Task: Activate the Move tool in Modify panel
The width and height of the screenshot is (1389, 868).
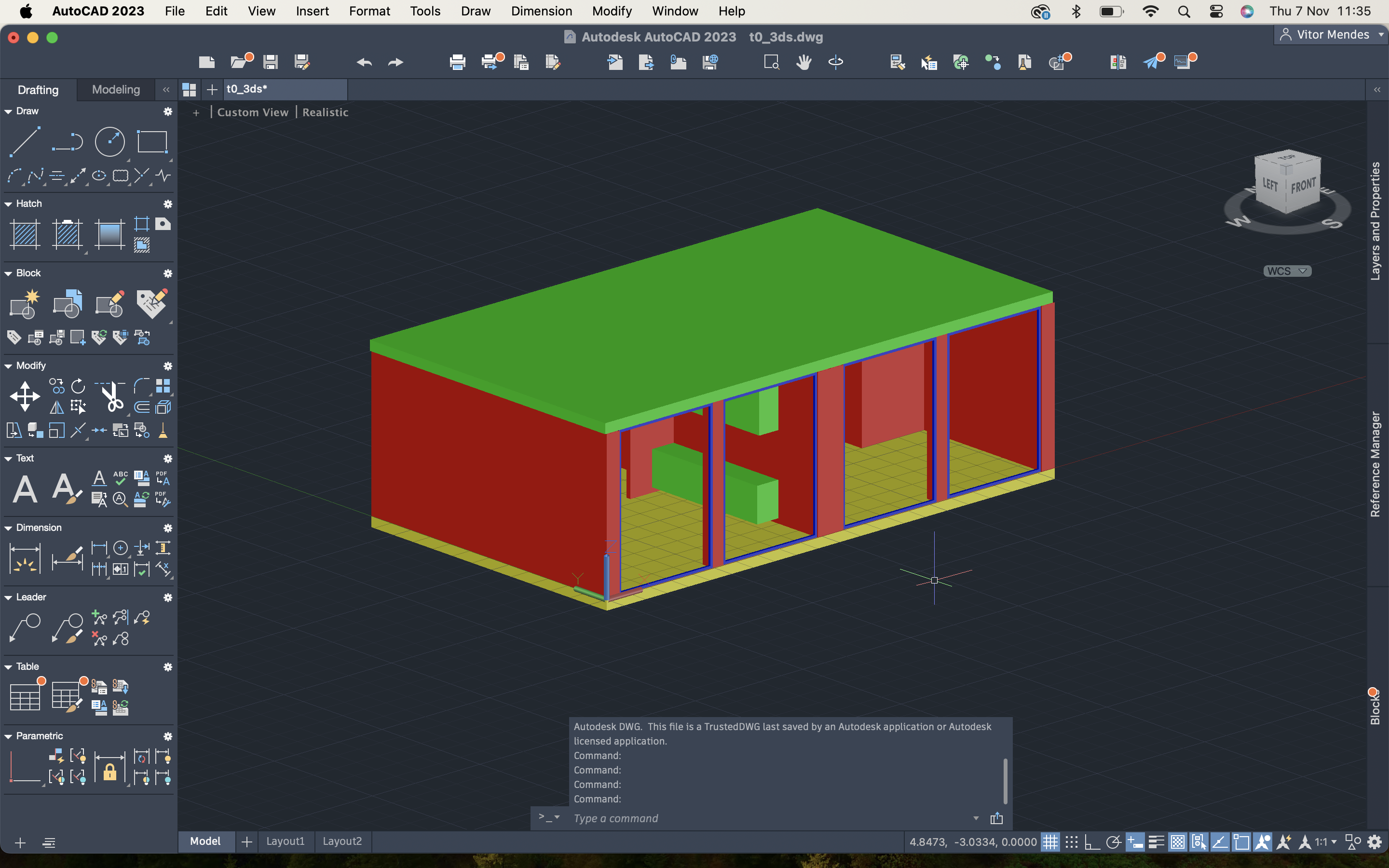Action: 25,397
